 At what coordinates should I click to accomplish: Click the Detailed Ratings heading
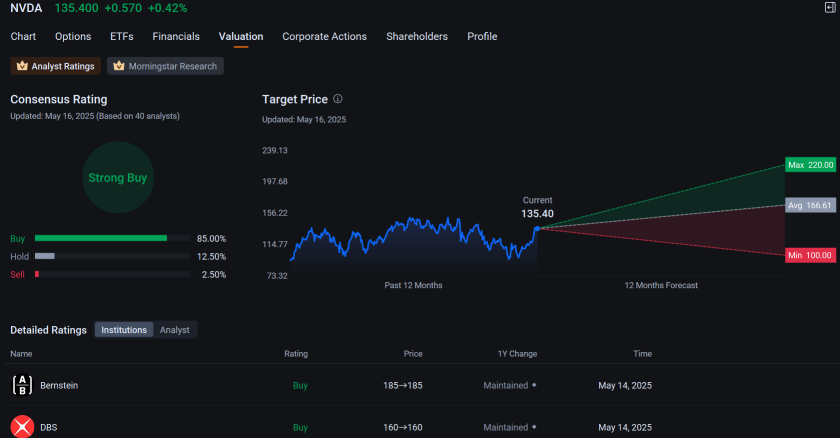48,330
